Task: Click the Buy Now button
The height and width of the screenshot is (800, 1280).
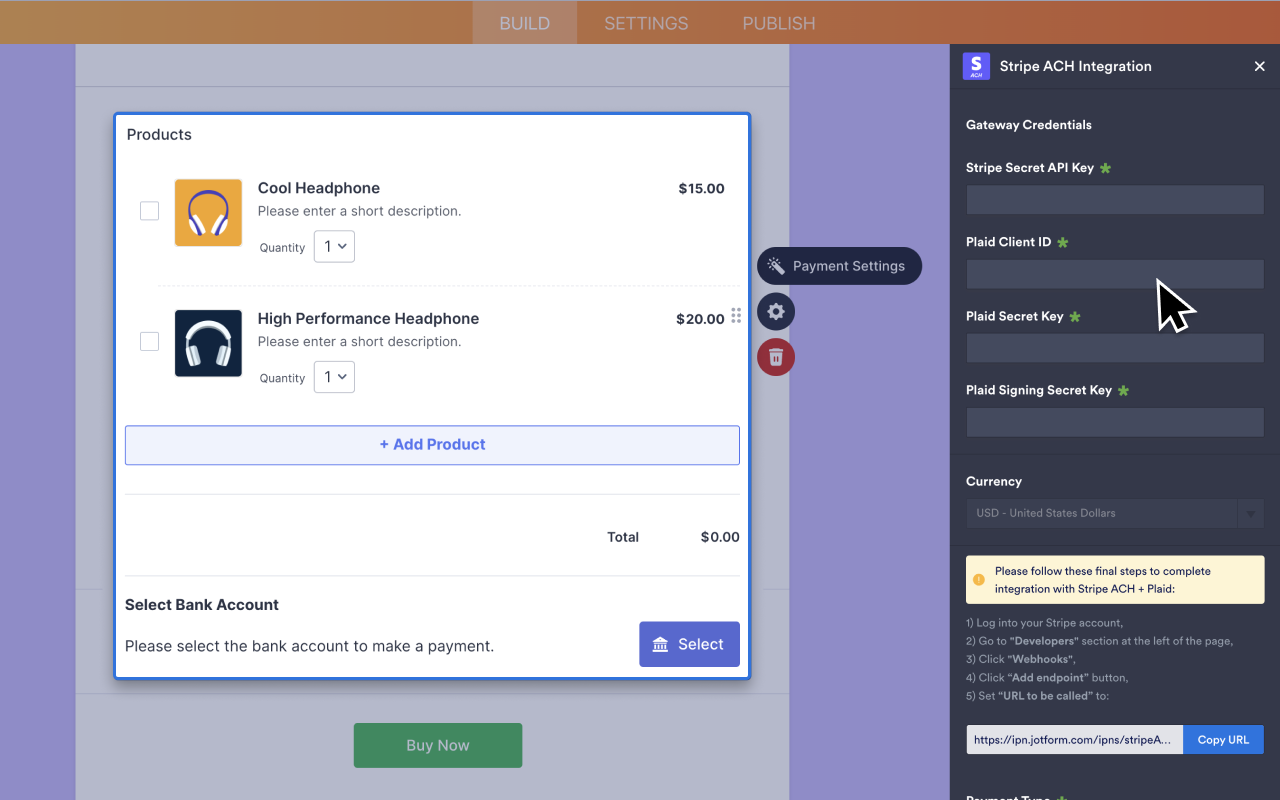Action: [x=437, y=745]
